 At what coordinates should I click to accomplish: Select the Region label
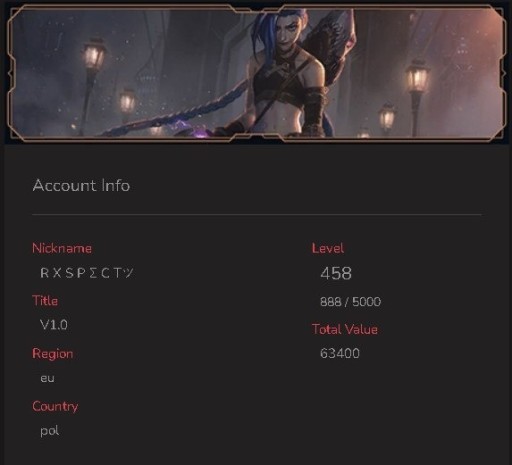pos(52,354)
